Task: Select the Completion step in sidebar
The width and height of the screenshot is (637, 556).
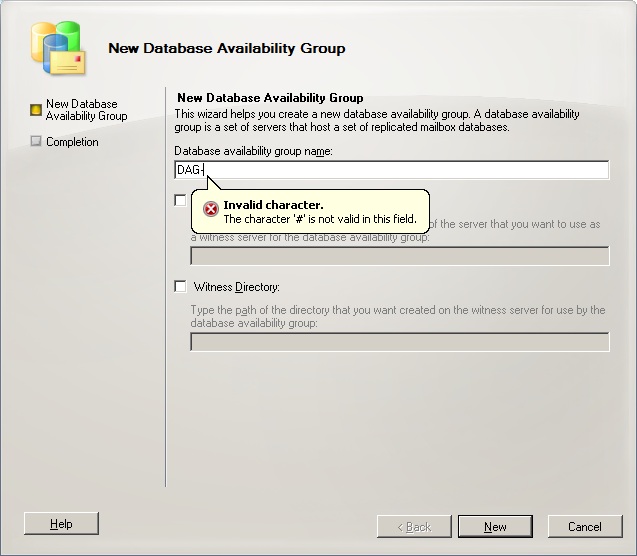Action: click(72, 142)
